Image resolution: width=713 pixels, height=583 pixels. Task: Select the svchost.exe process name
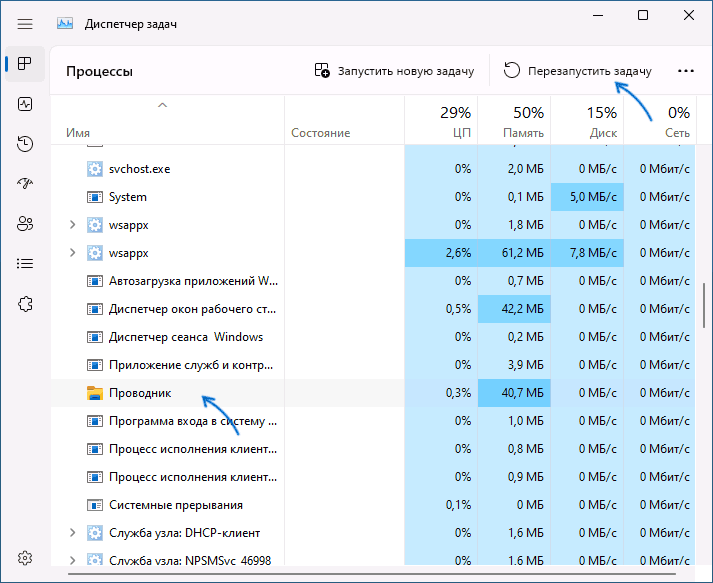(140, 169)
